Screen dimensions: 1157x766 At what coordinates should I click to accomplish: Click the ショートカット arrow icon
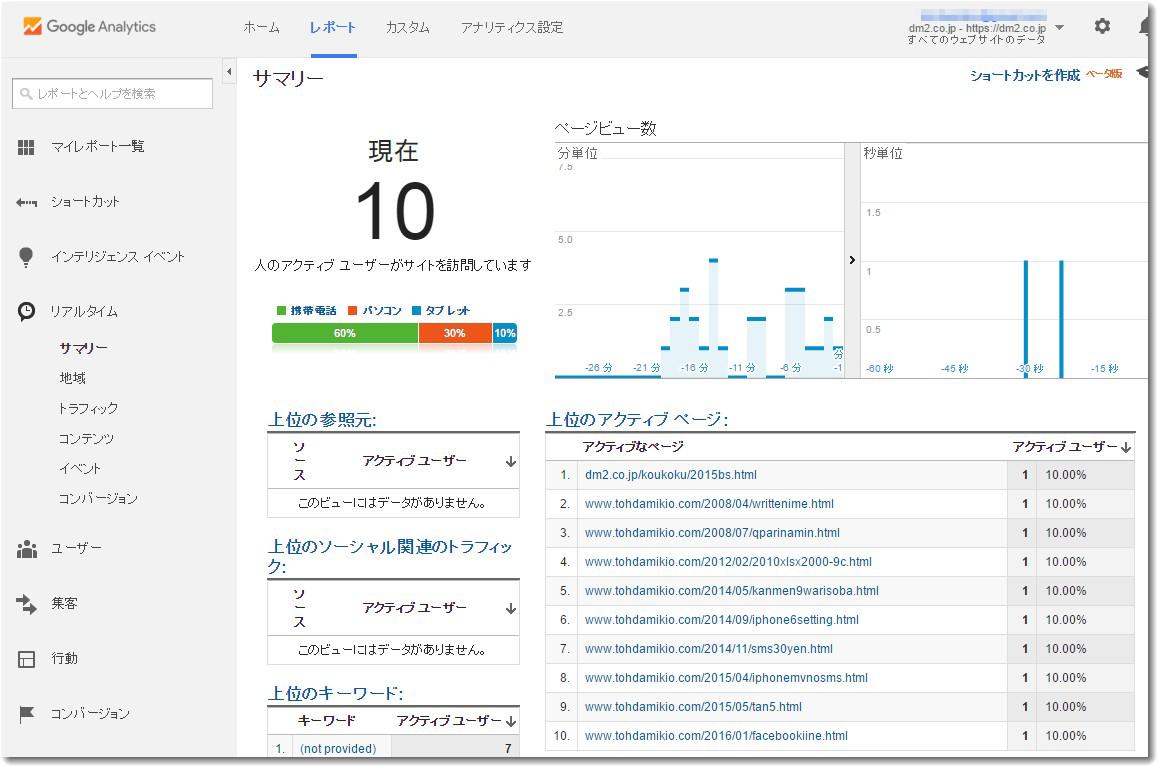click(x=27, y=202)
